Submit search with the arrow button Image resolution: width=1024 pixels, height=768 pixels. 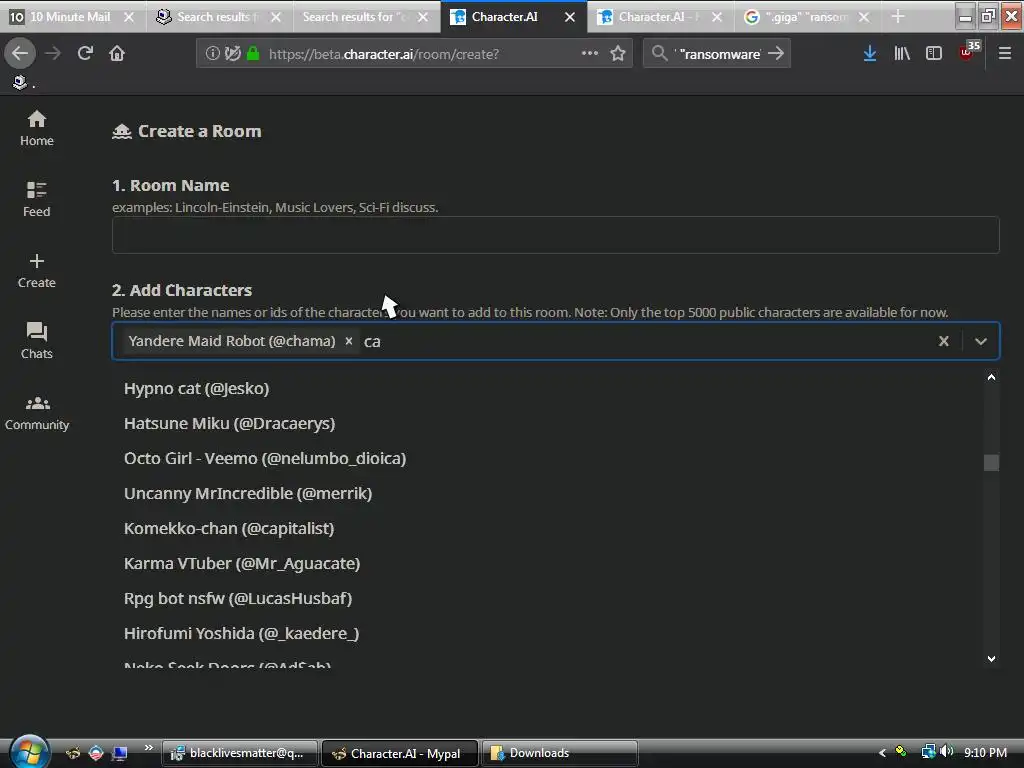pyautogui.click(x=776, y=54)
